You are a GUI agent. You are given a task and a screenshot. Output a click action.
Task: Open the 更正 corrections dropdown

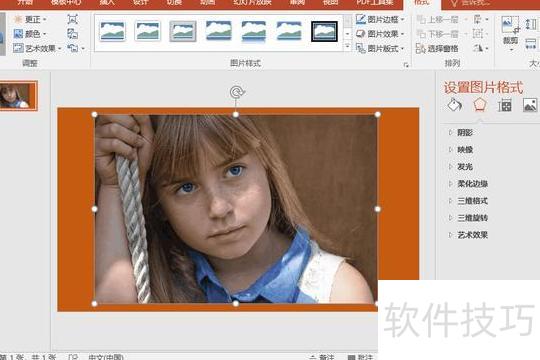(30, 19)
